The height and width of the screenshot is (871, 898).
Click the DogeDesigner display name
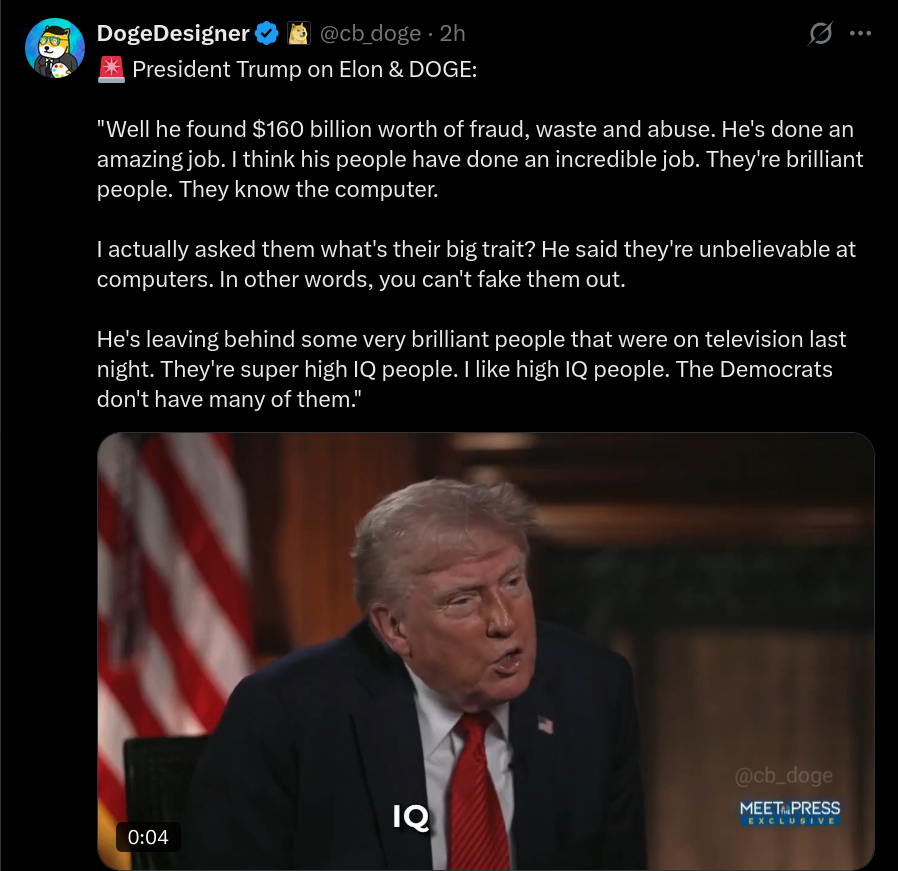click(173, 33)
